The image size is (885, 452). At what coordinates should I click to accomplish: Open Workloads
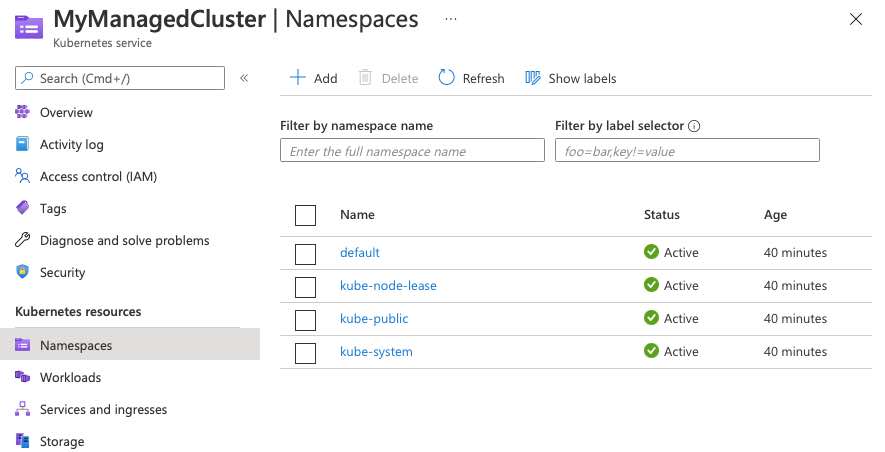point(71,378)
